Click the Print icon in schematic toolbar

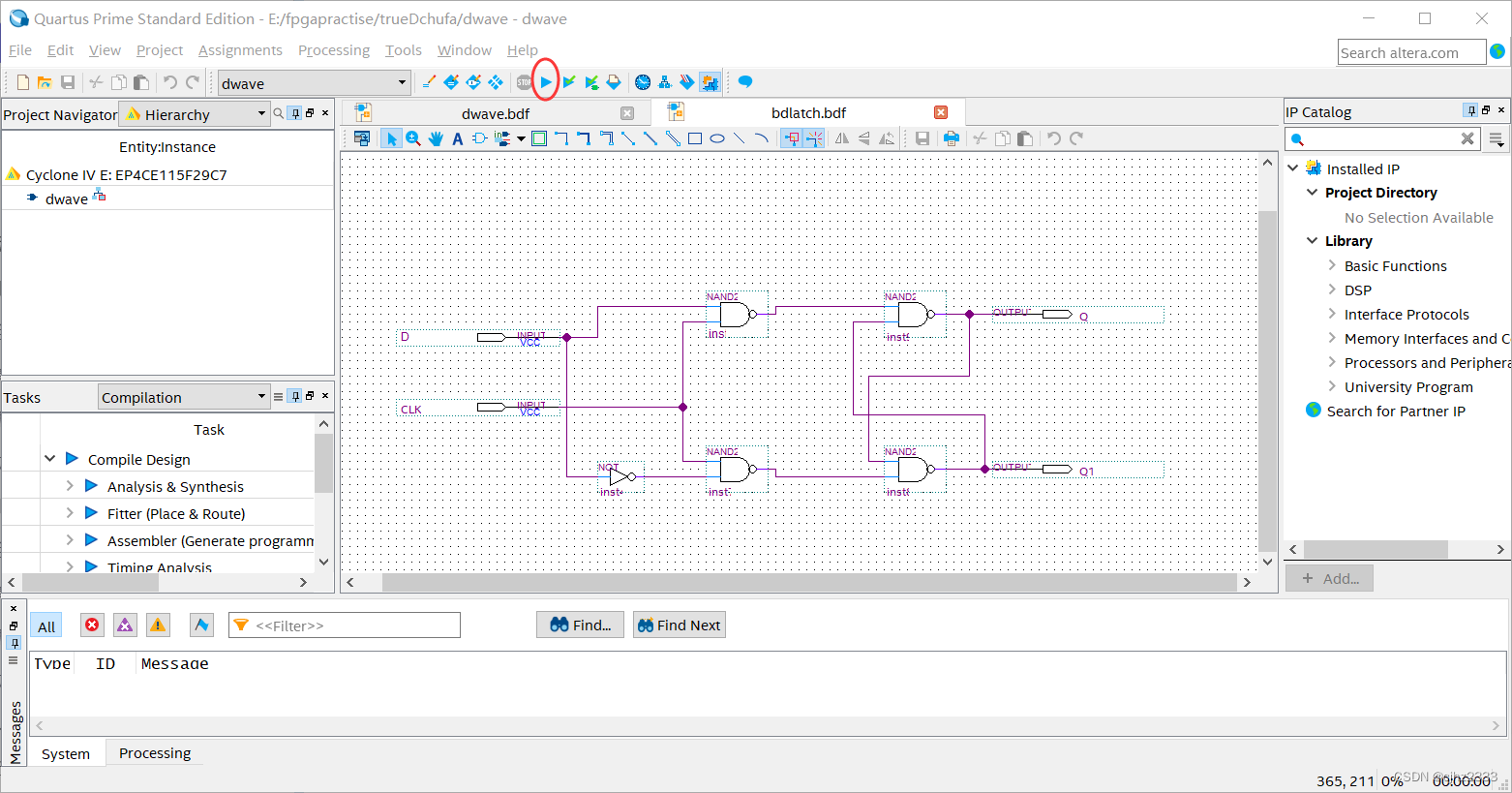pyautogui.click(x=952, y=138)
